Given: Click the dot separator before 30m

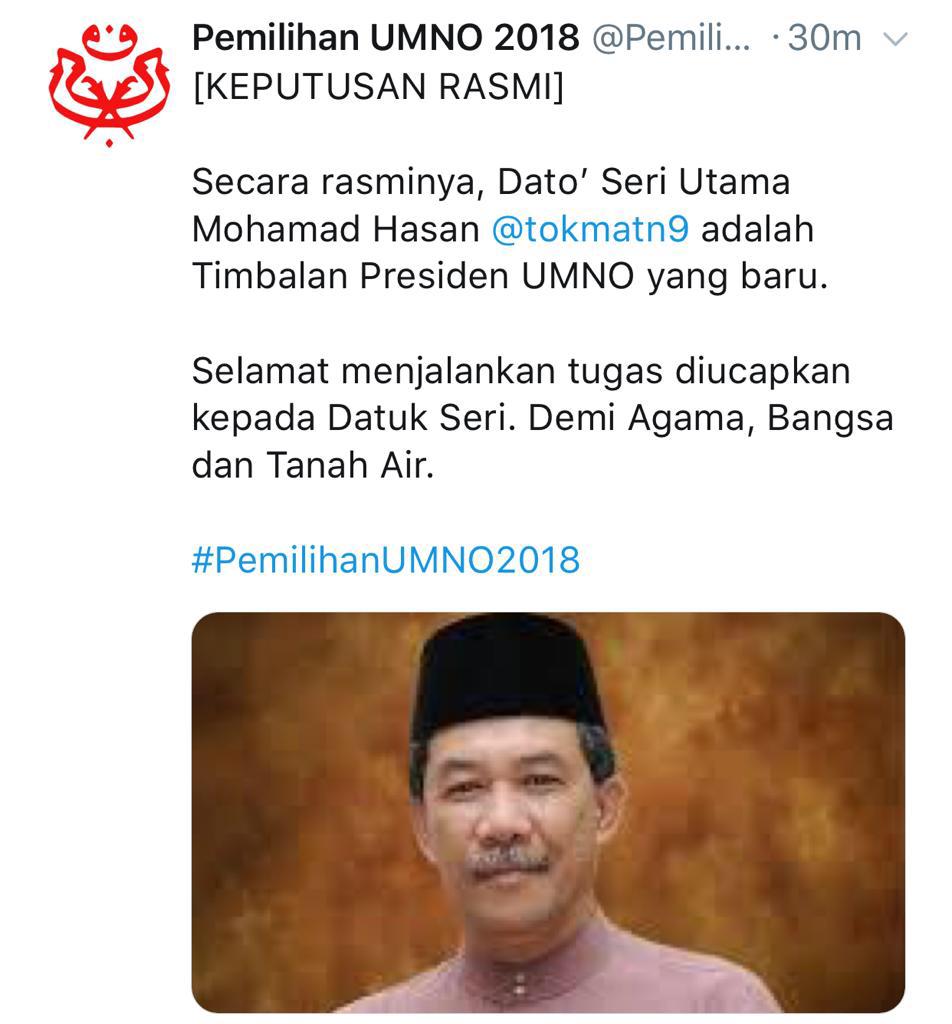Looking at the screenshot, I should point(775,38).
